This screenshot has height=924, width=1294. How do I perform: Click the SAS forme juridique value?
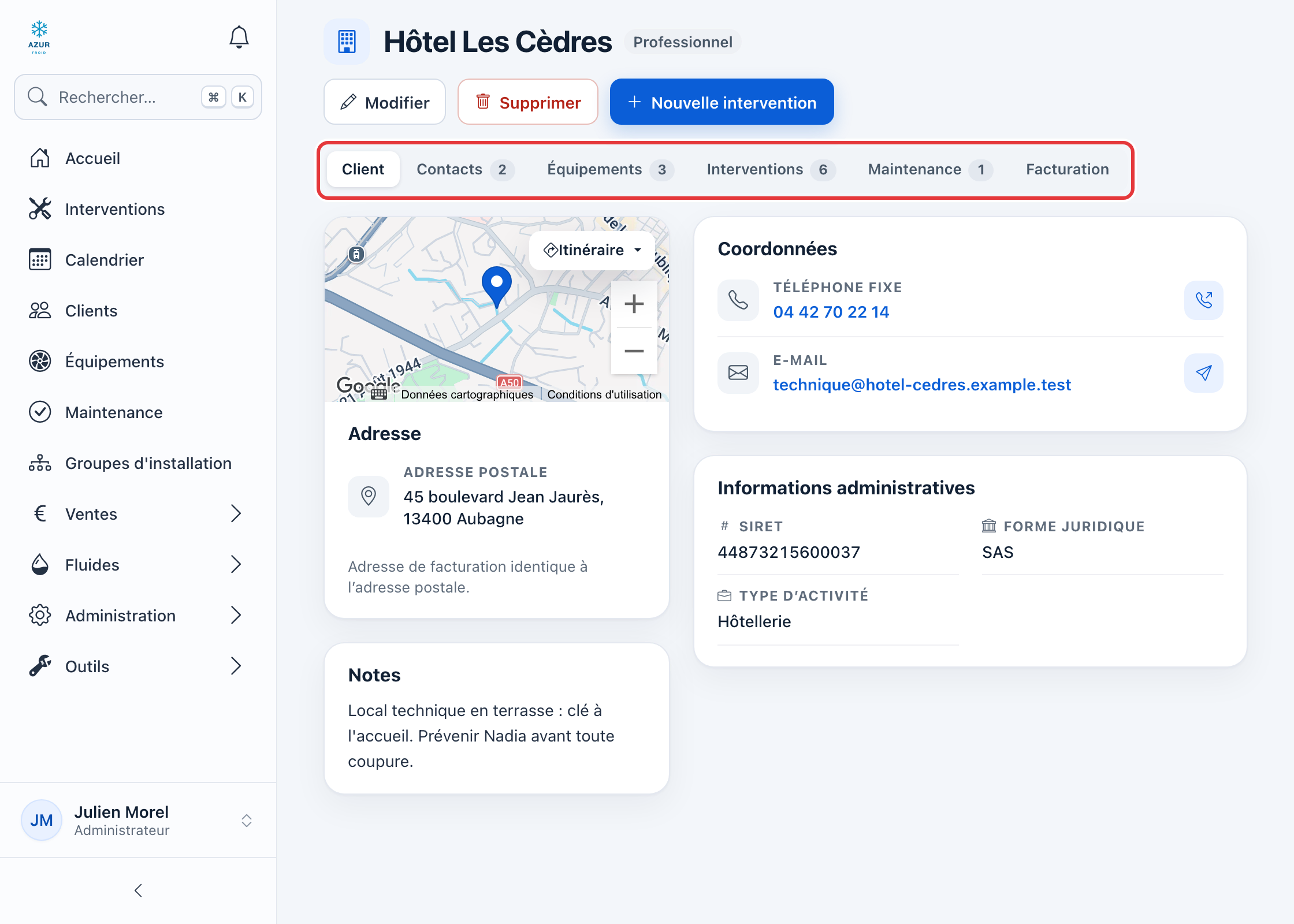tap(998, 552)
